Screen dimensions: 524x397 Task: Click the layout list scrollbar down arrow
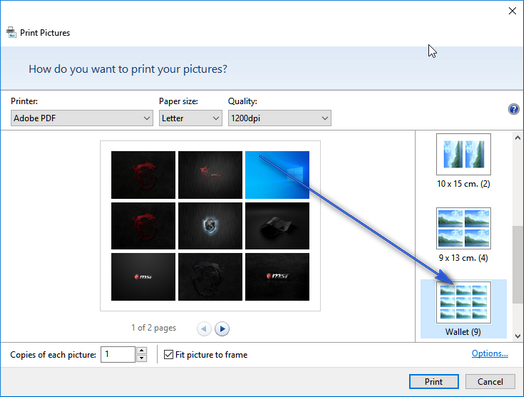[x=518, y=336]
